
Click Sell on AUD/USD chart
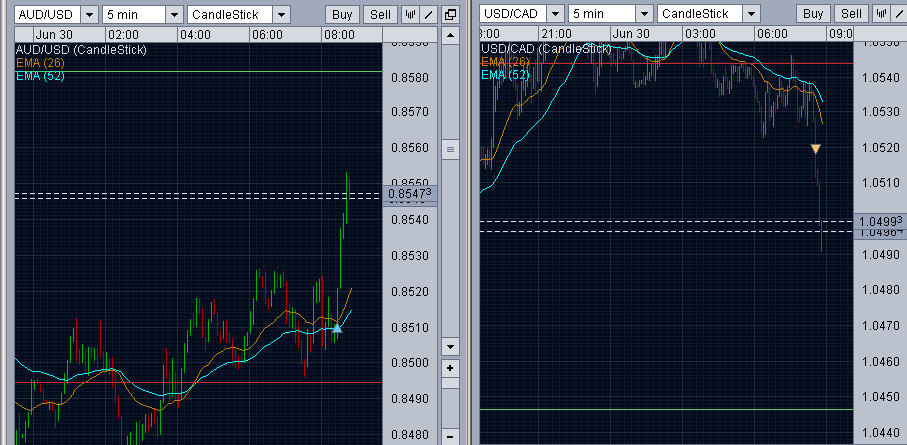381,14
